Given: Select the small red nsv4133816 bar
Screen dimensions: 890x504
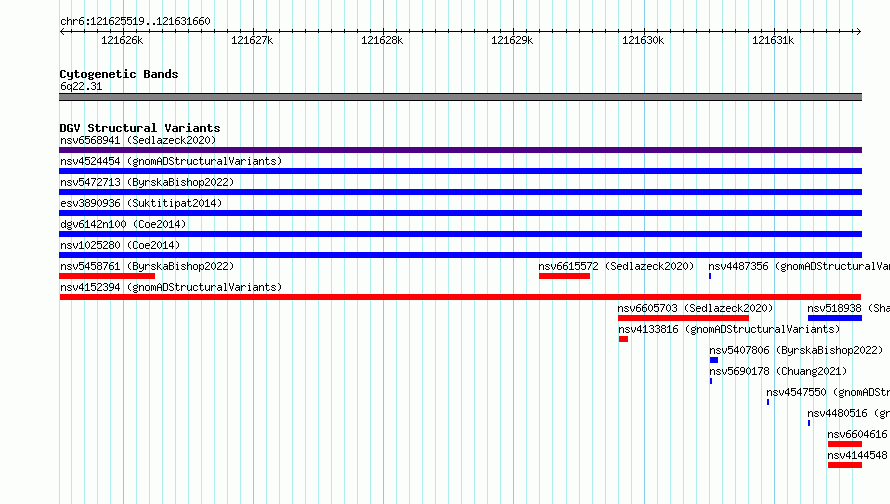Looking at the screenshot, I should 623,339.
